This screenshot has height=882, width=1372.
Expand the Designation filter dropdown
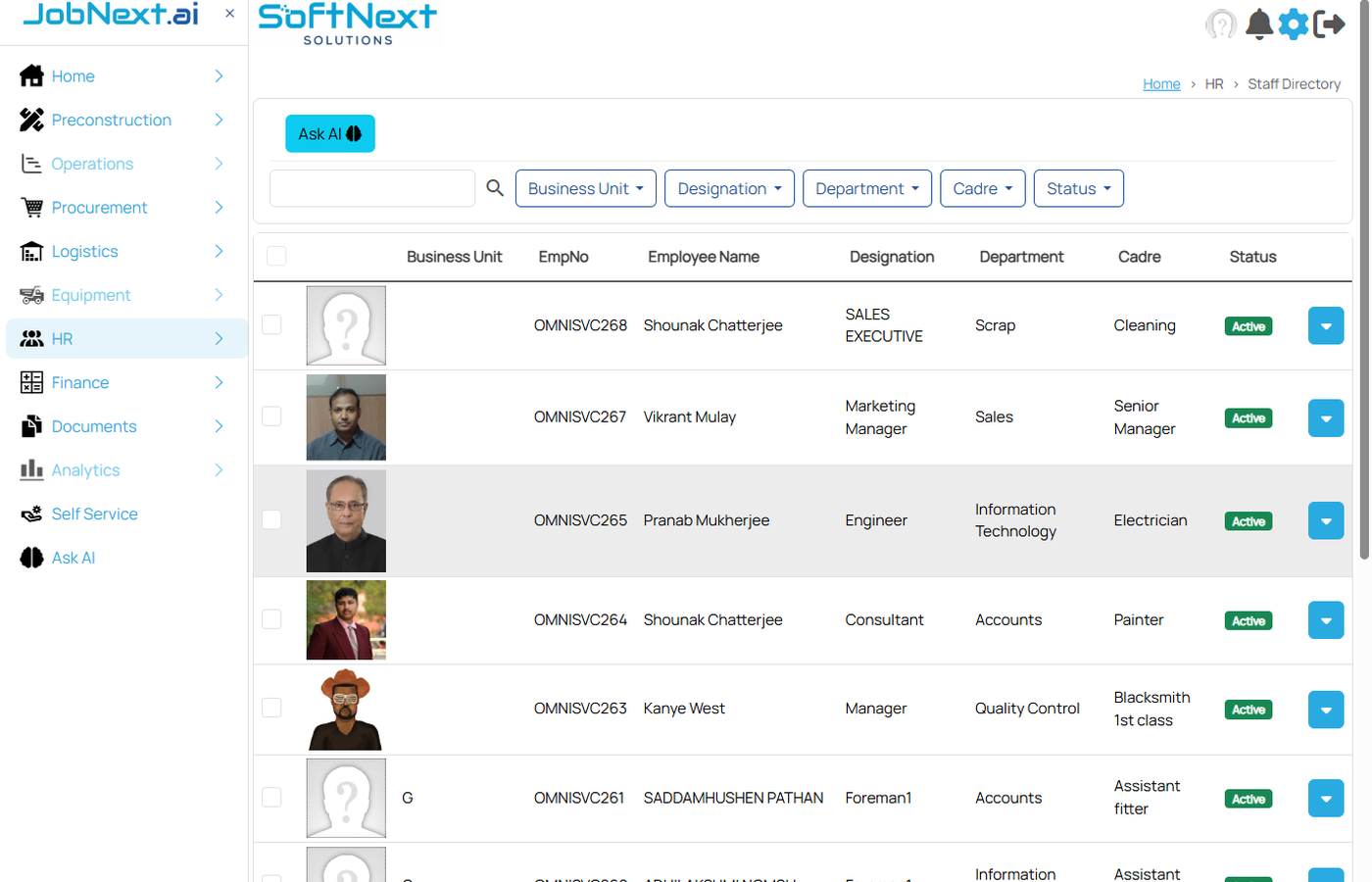729,187
